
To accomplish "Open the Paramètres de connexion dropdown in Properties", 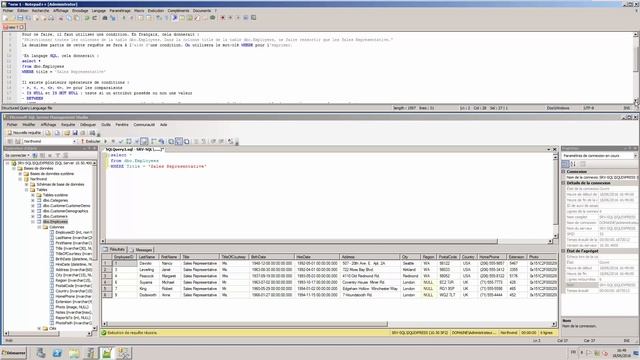I will pyautogui.click(x=635, y=156).
